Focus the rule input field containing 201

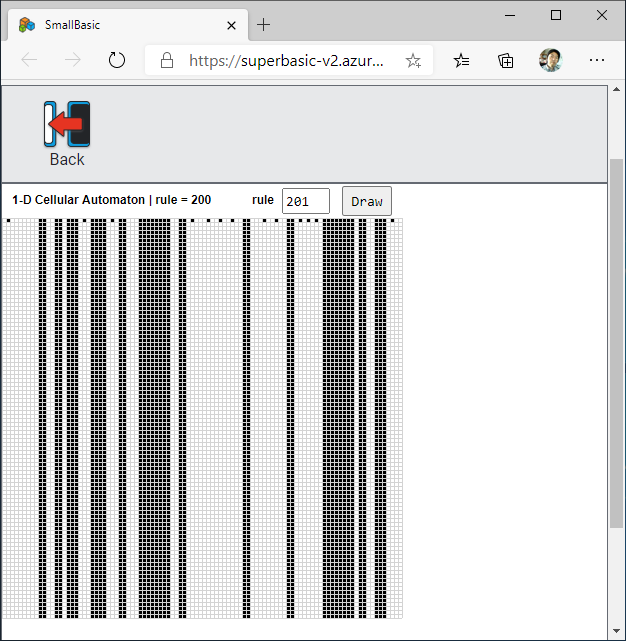pyautogui.click(x=306, y=201)
